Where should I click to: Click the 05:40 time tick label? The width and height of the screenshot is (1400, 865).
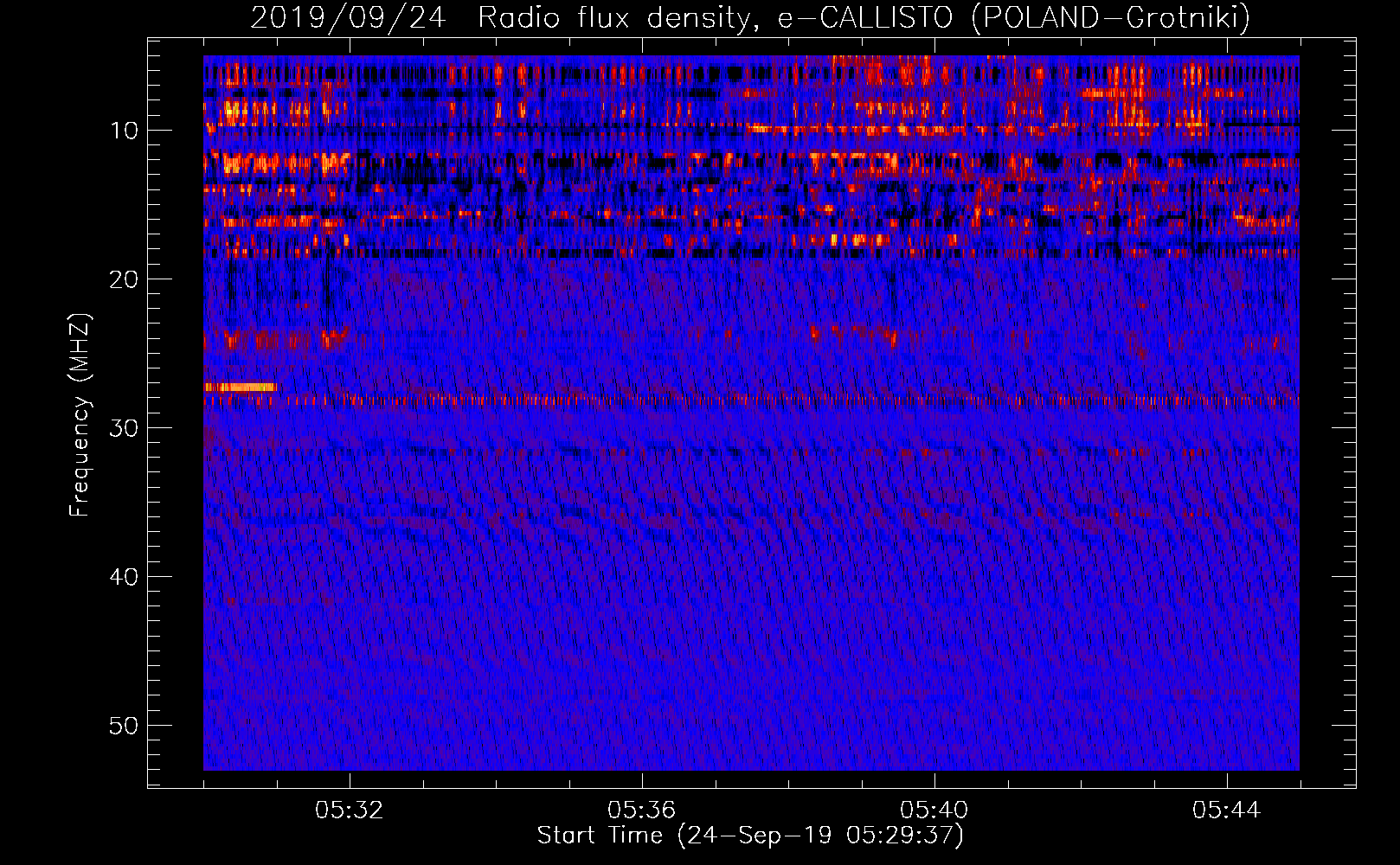pyautogui.click(x=934, y=811)
